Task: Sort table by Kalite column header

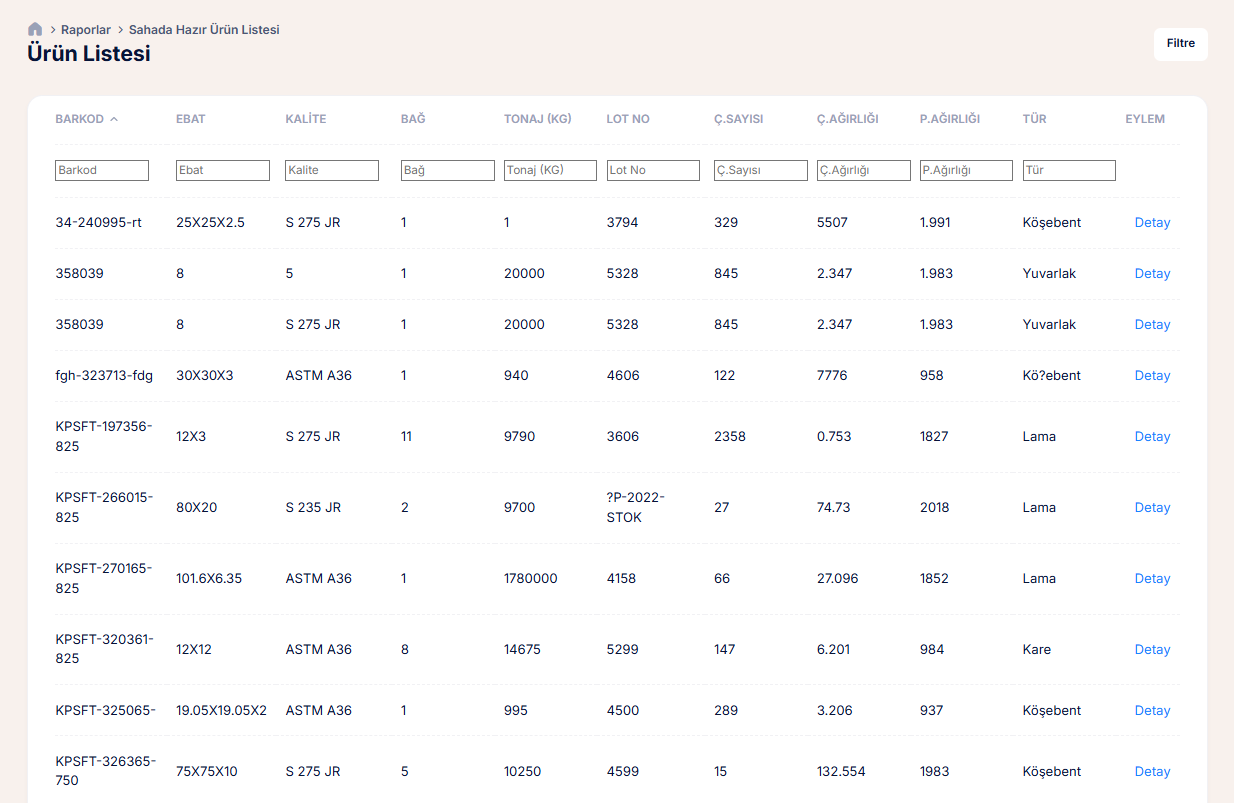Action: [305, 119]
